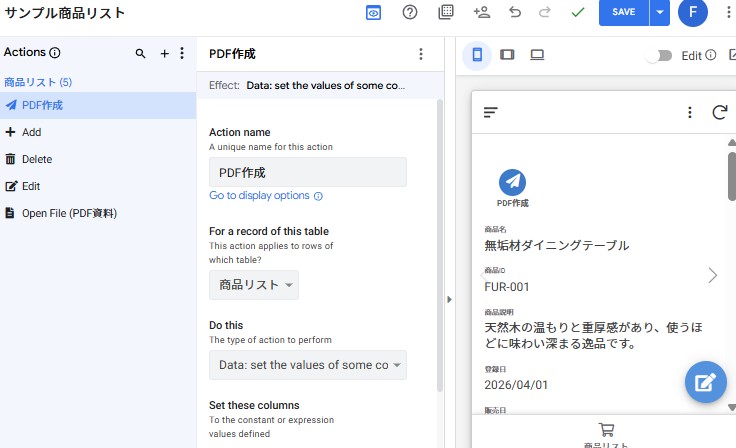
Task: Expand the SAVE button dropdown arrow
Action: coord(658,13)
